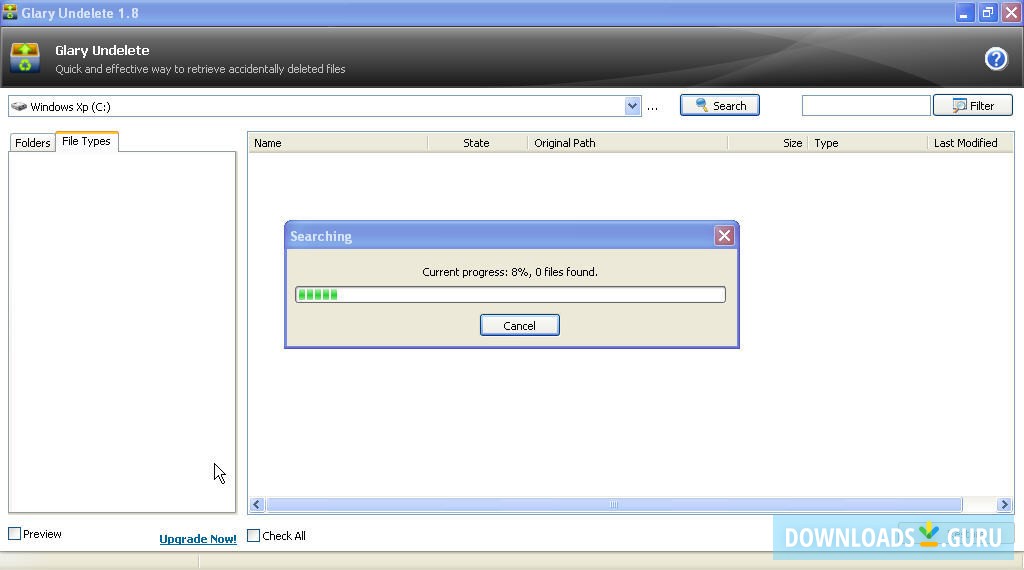Follow the Upgrade Now! link
1024x570 pixels.
(198, 539)
